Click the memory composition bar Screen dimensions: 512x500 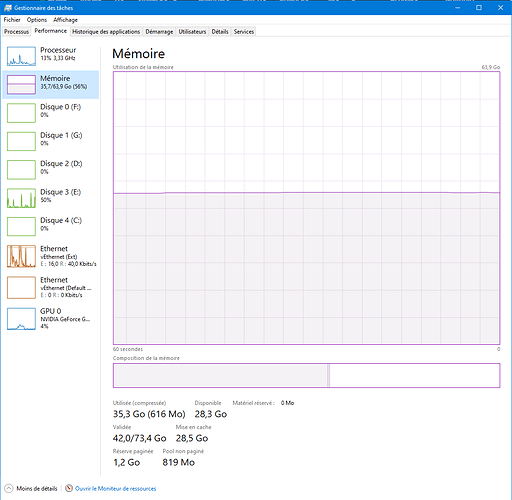[306, 375]
